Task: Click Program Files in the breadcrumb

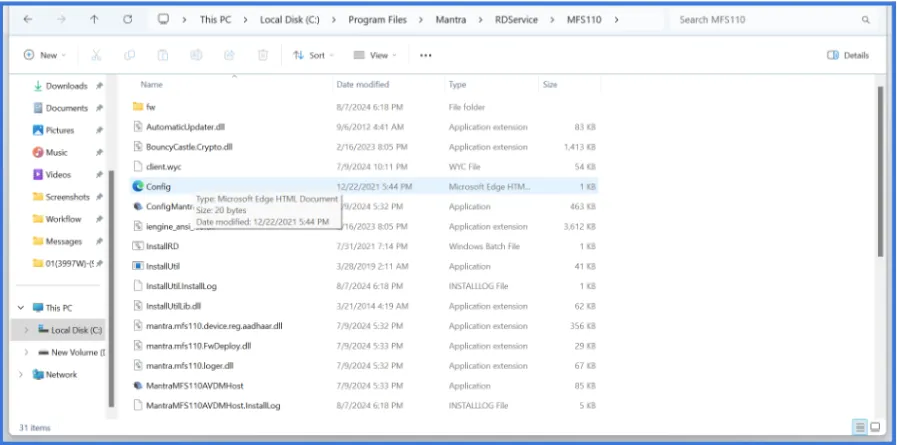Action: (x=378, y=20)
